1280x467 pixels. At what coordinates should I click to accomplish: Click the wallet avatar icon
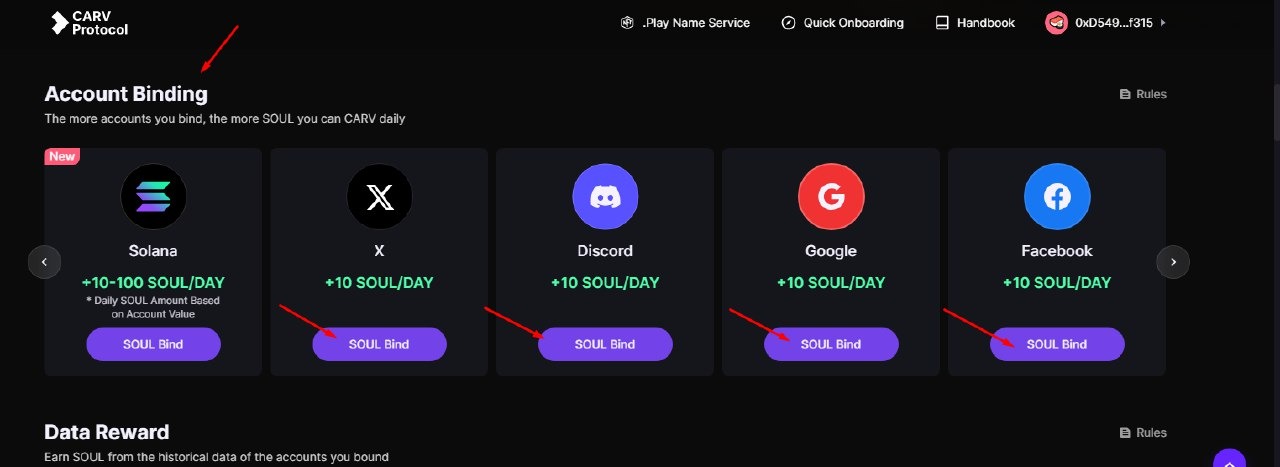(1056, 23)
